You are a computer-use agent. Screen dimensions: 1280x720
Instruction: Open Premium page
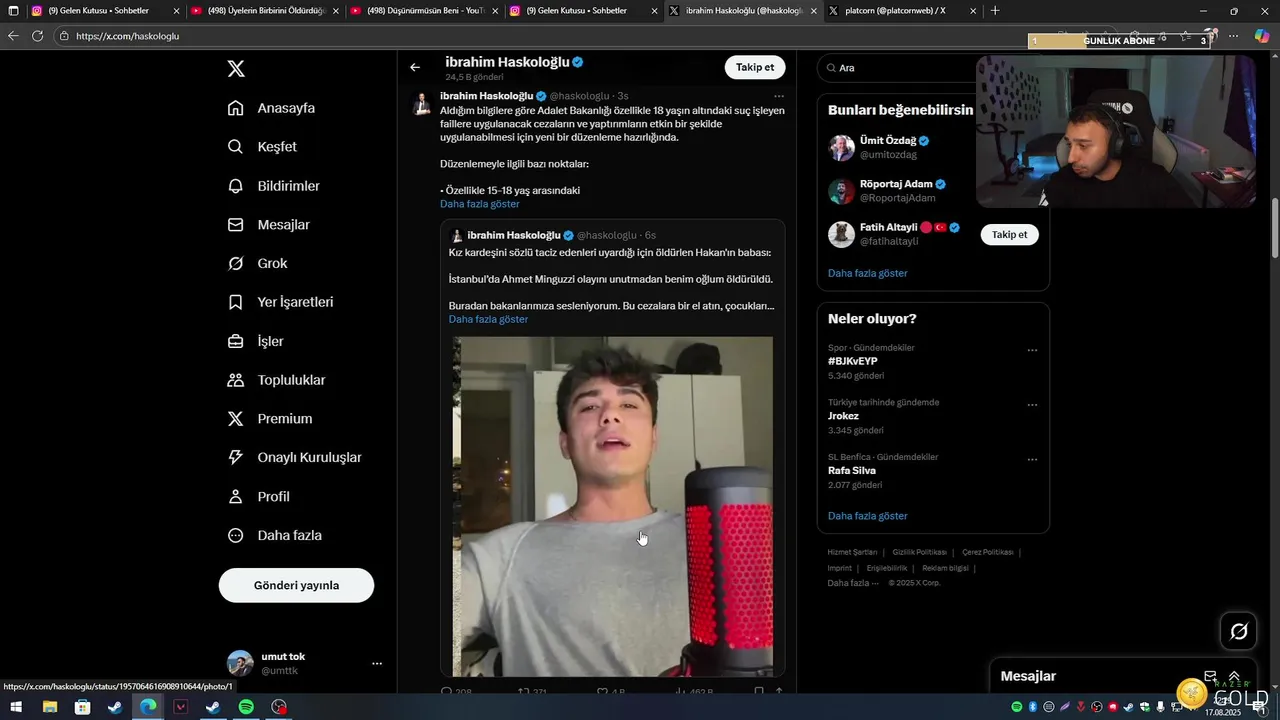tap(270, 419)
